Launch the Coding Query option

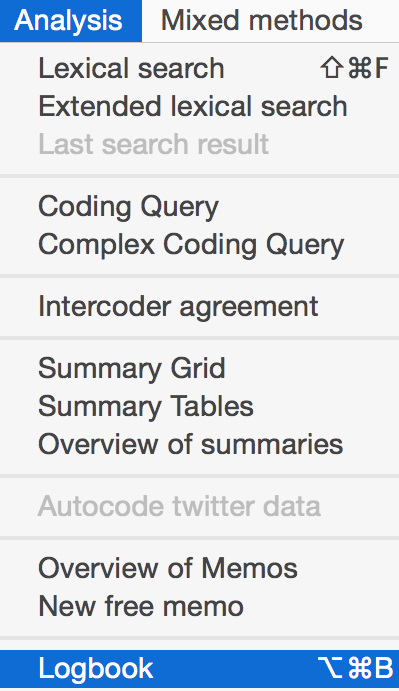coord(199,206)
